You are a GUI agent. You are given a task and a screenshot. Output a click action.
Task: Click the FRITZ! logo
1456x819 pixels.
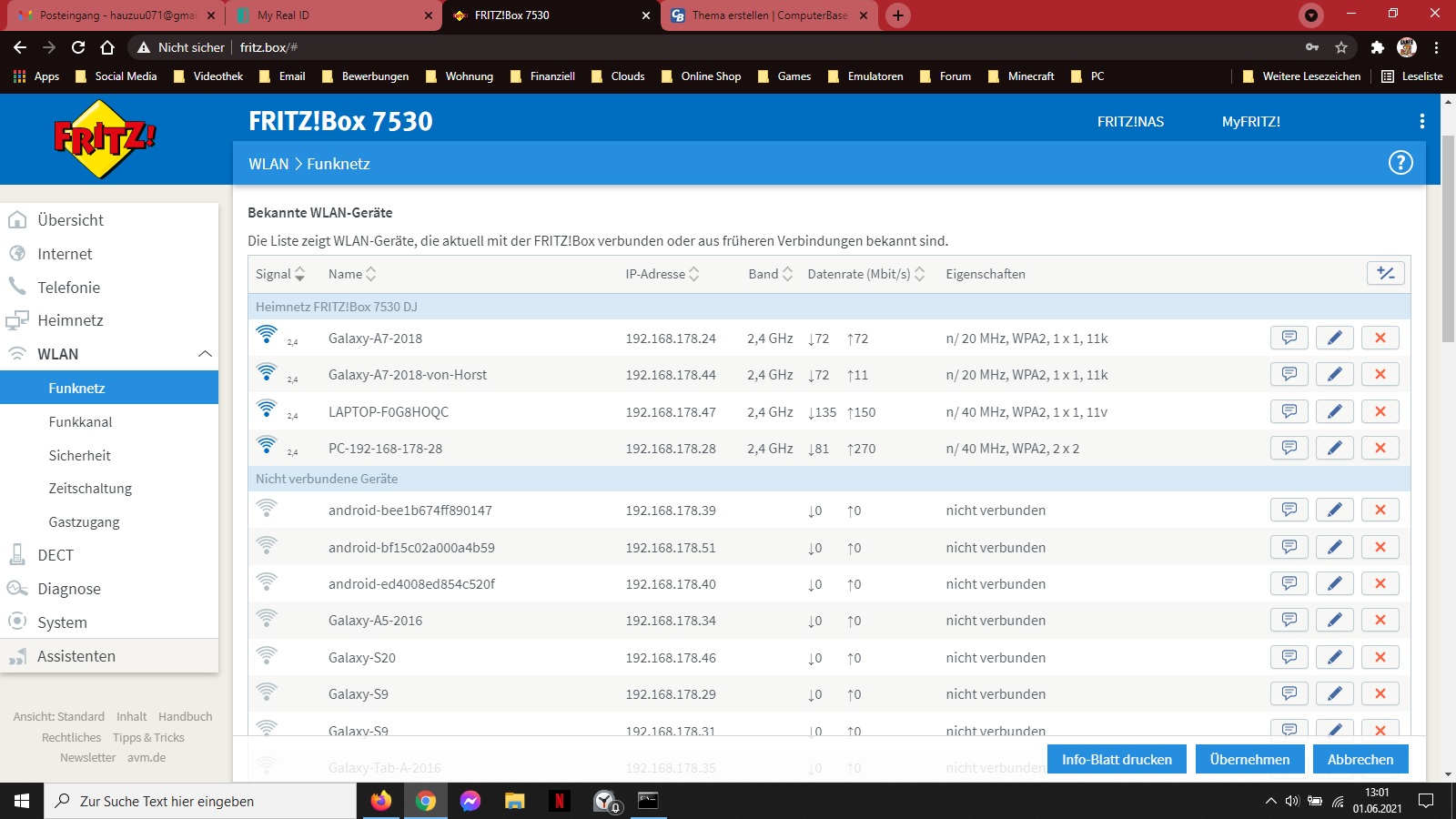105,138
